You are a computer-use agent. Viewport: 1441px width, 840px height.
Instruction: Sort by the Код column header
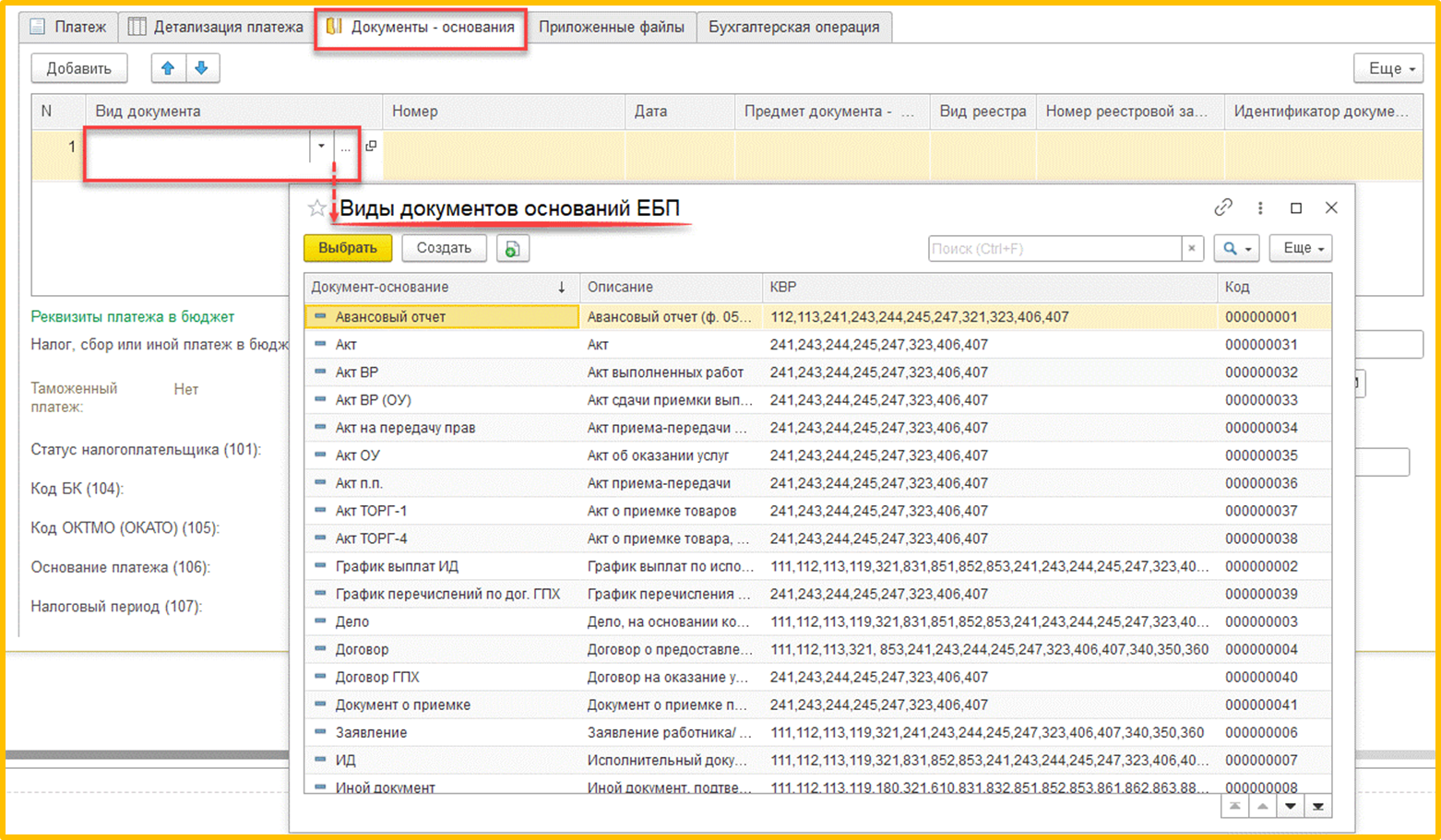(1274, 287)
